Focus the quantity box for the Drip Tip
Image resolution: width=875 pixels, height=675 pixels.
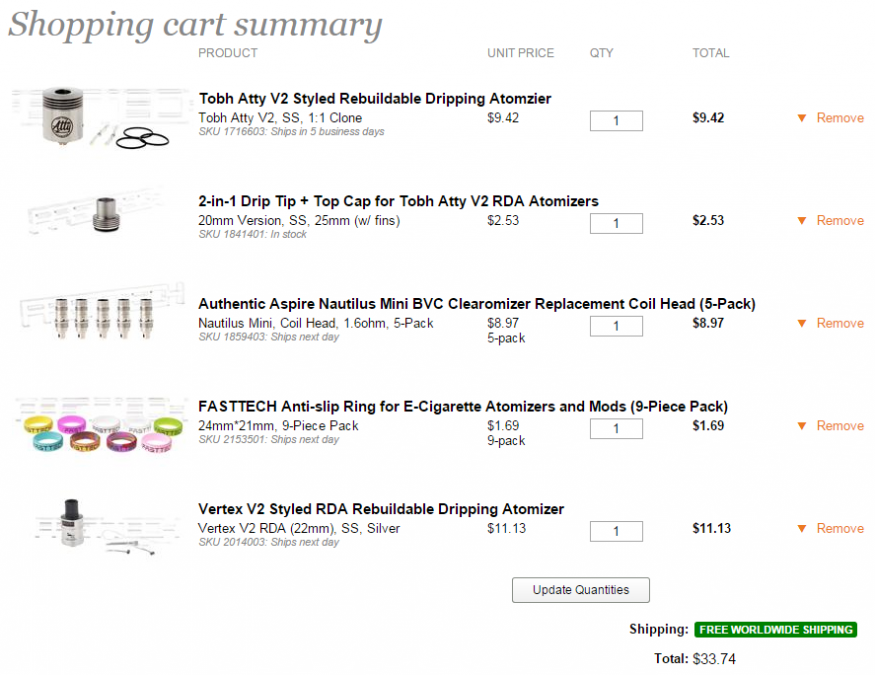click(x=616, y=224)
